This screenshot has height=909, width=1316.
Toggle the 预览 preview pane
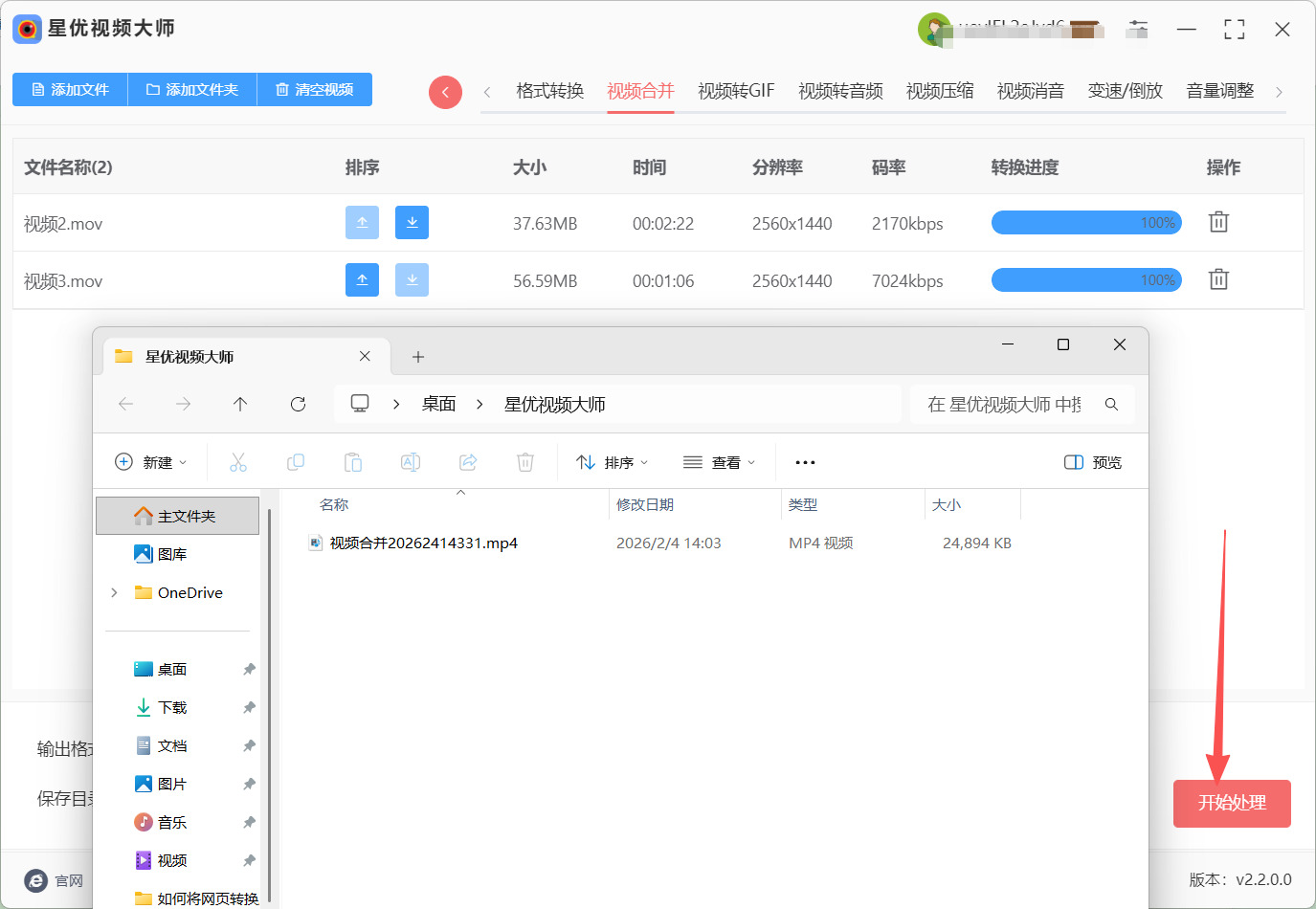click(1093, 463)
